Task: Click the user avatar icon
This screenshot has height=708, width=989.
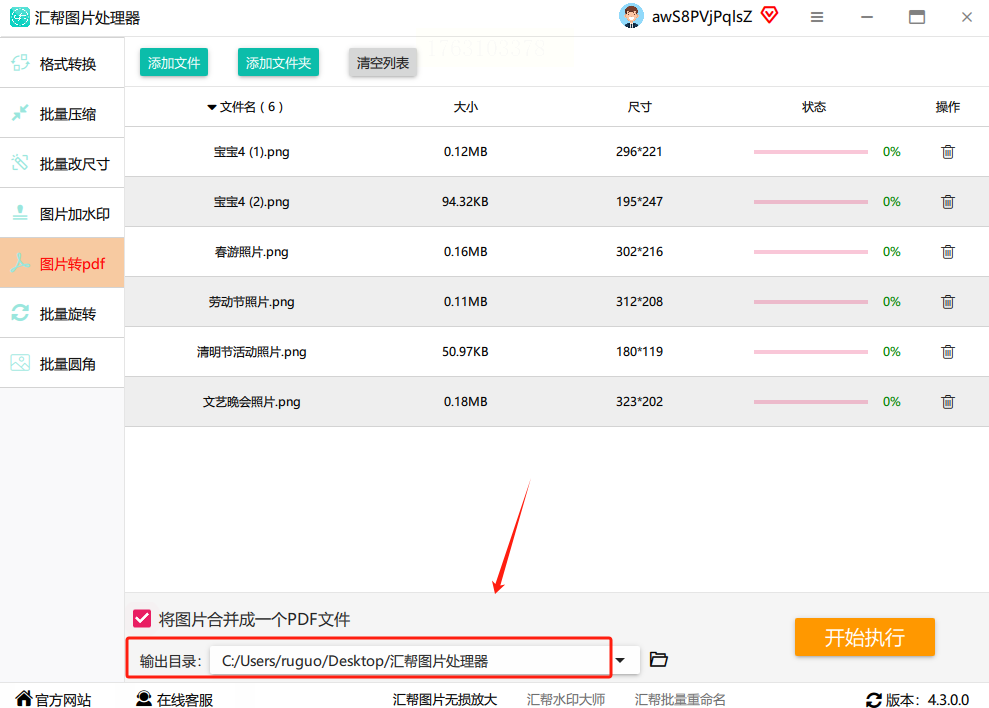Action: point(631,17)
